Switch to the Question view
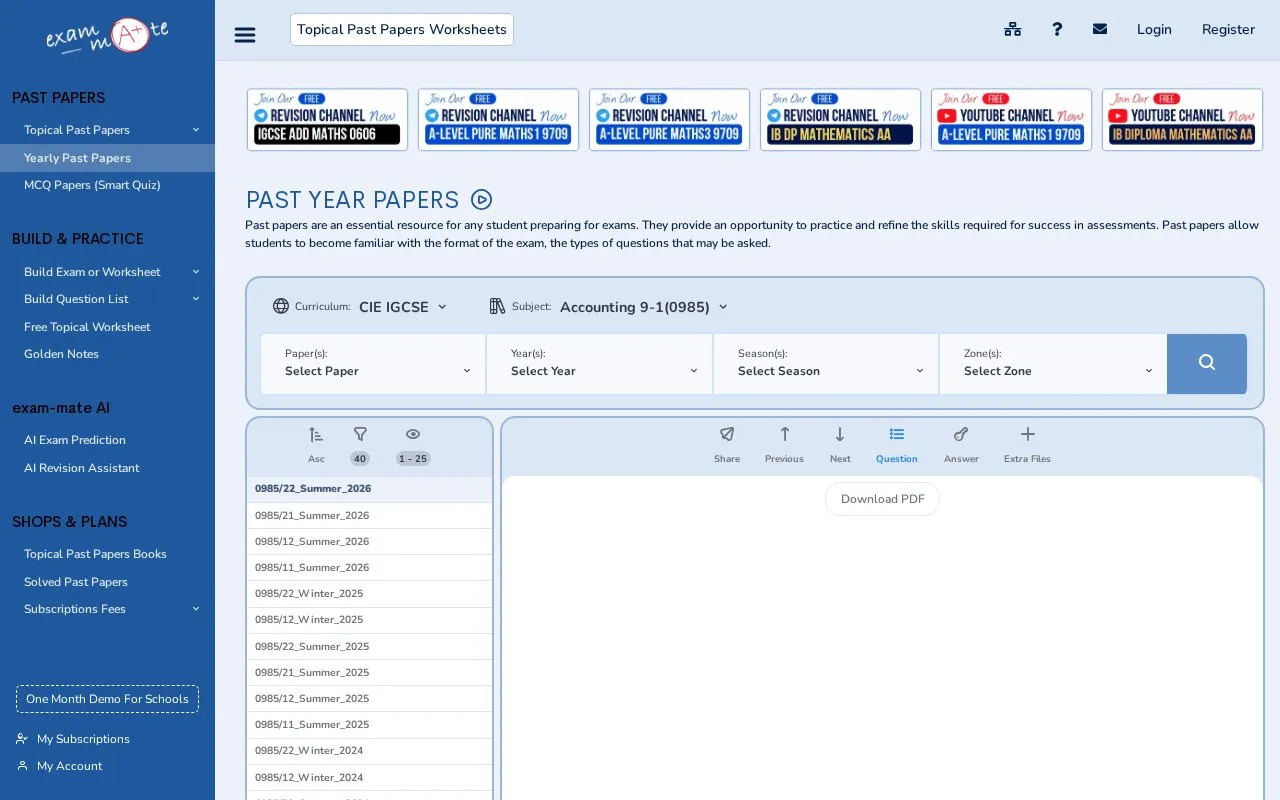The image size is (1280, 800). pos(896,444)
